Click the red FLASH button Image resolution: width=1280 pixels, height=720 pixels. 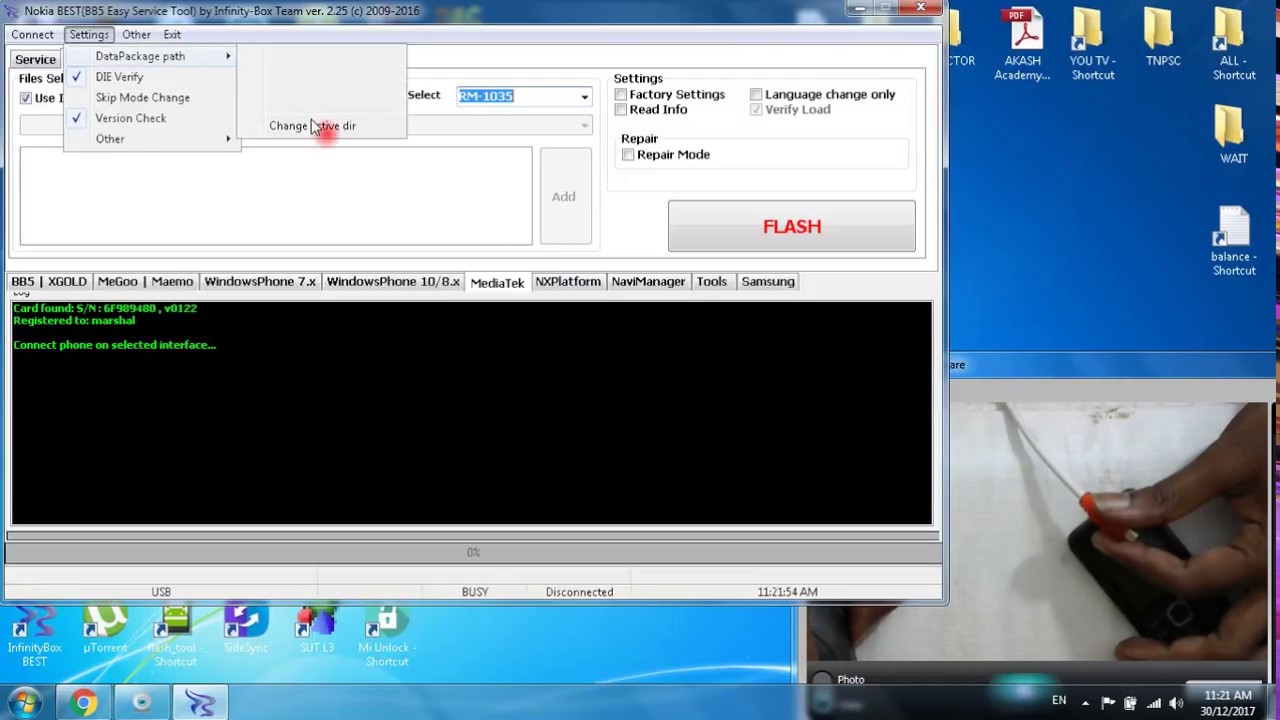(x=791, y=226)
